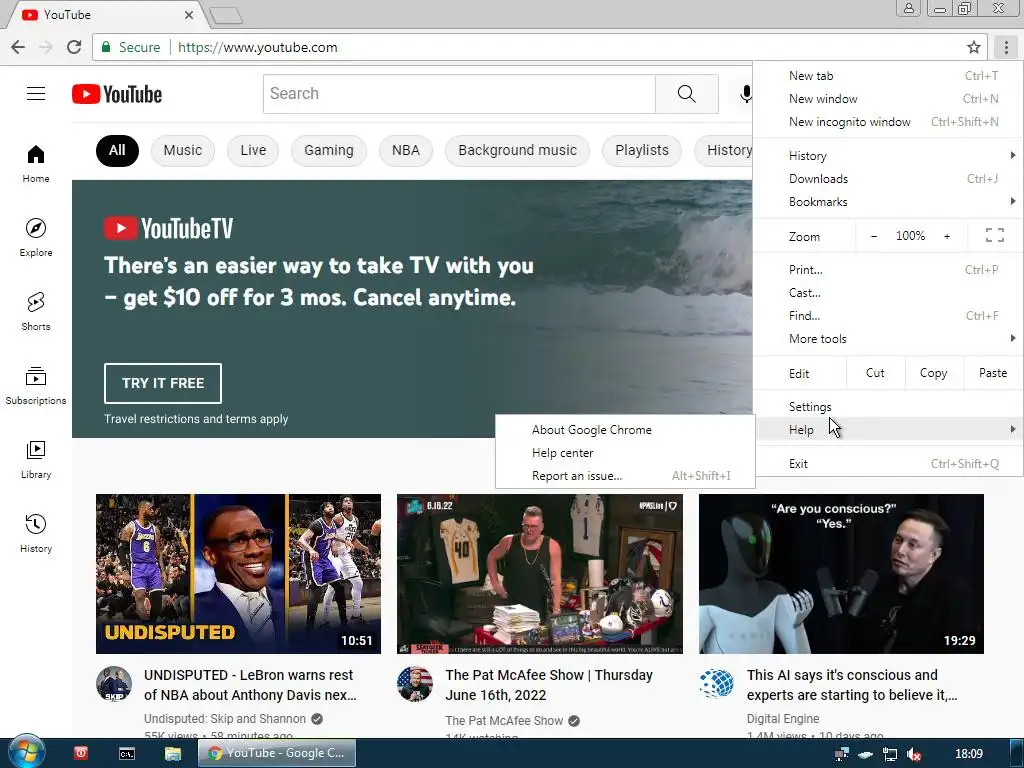Open Explore in the sidebar

coord(36,238)
